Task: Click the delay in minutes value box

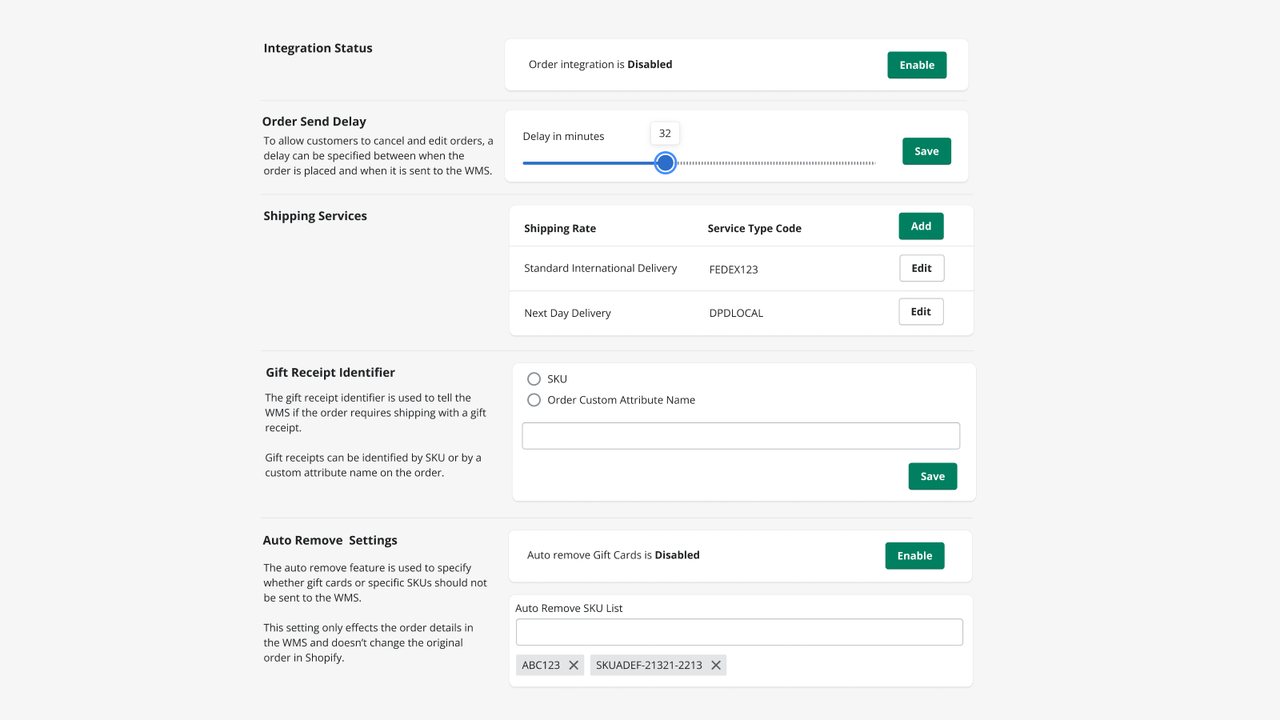Action: click(x=664, y=132)
